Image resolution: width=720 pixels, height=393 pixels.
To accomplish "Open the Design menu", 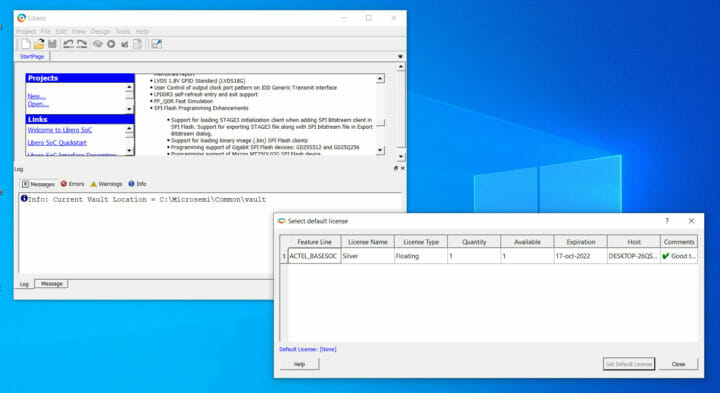I will (100, 31).
